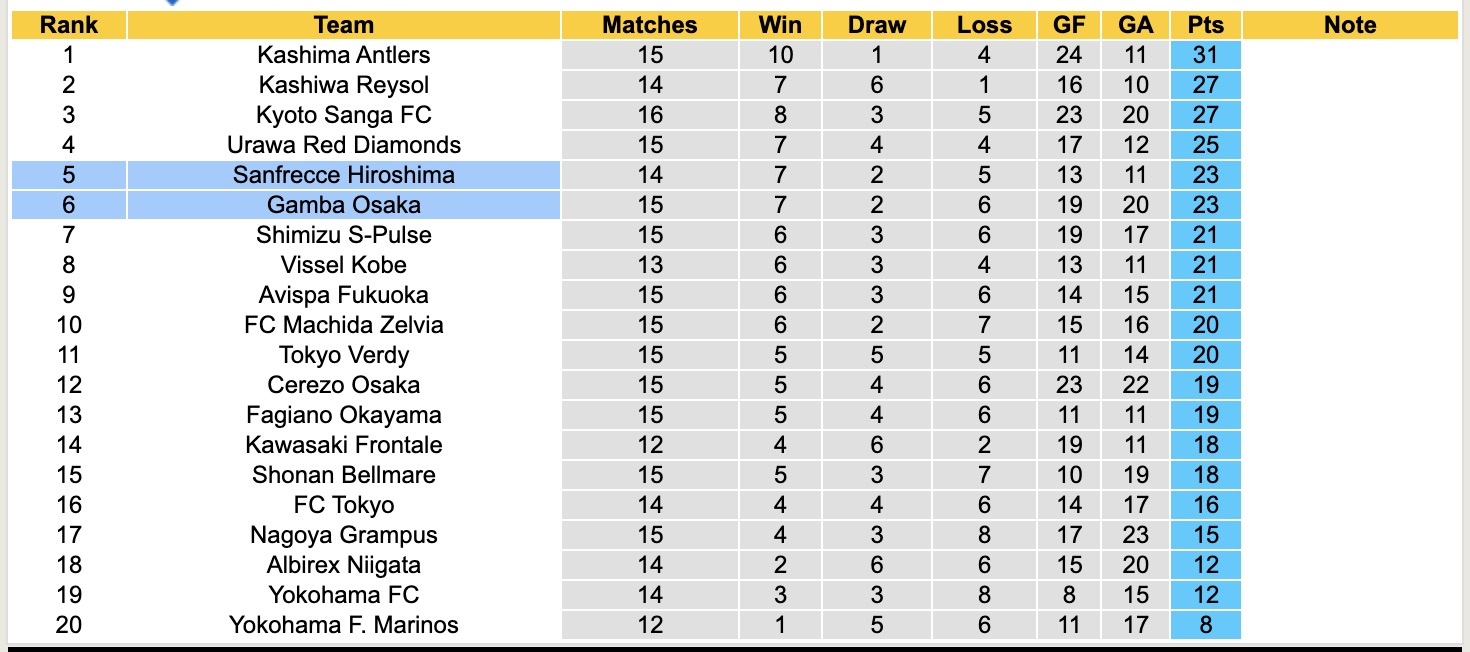Click the Loss column header
The height and width of the screenshot is (652, 1470).
click(984, 25)
